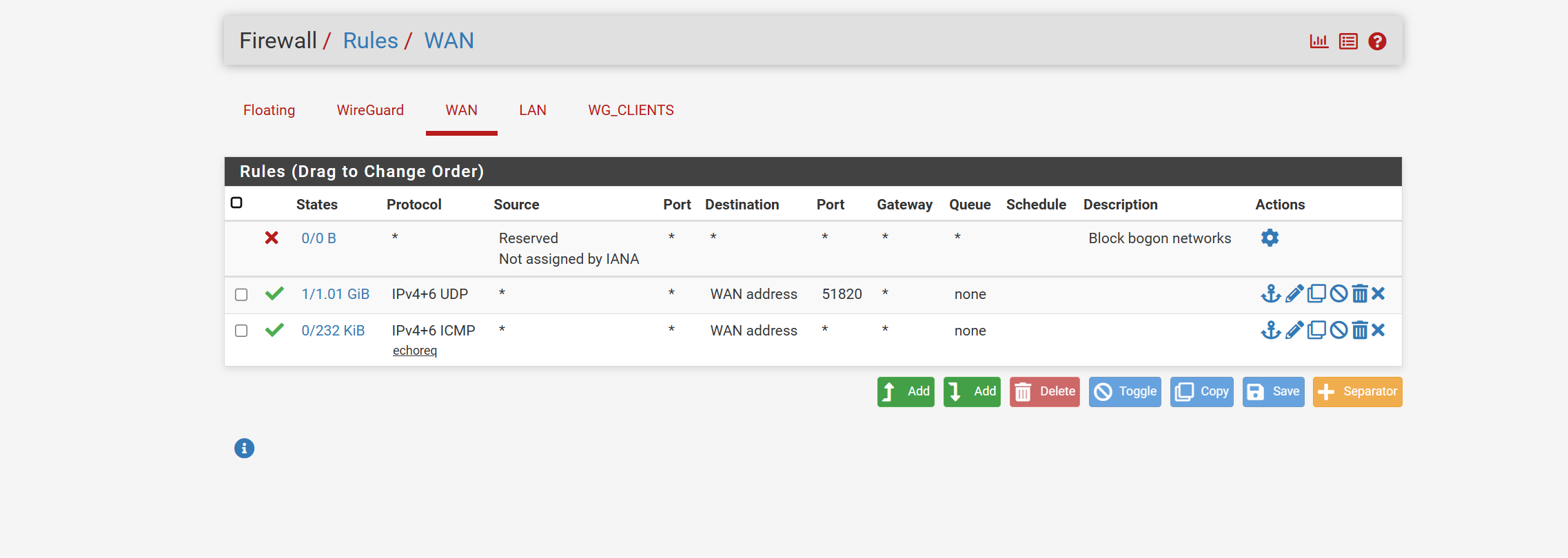Copy the UDP 51820 rule icon
The image size is (1568, 558).
tap(1316, 294)
